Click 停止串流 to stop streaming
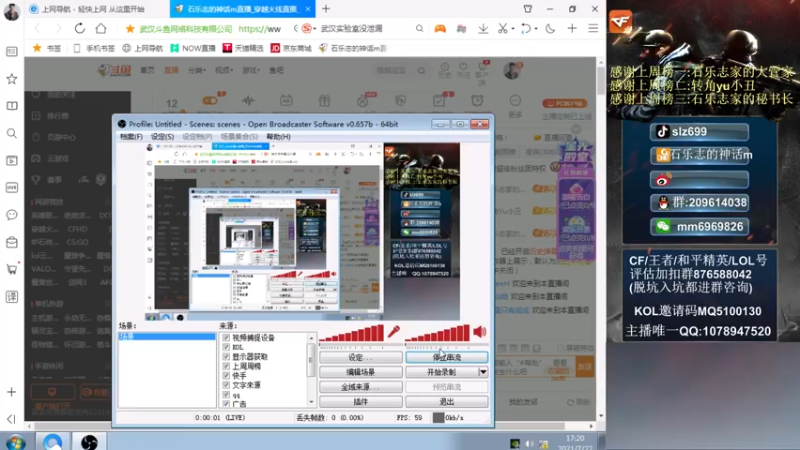The height and width of the screenshot is (450, 800). pyautogui.click(x=446, y=358)
